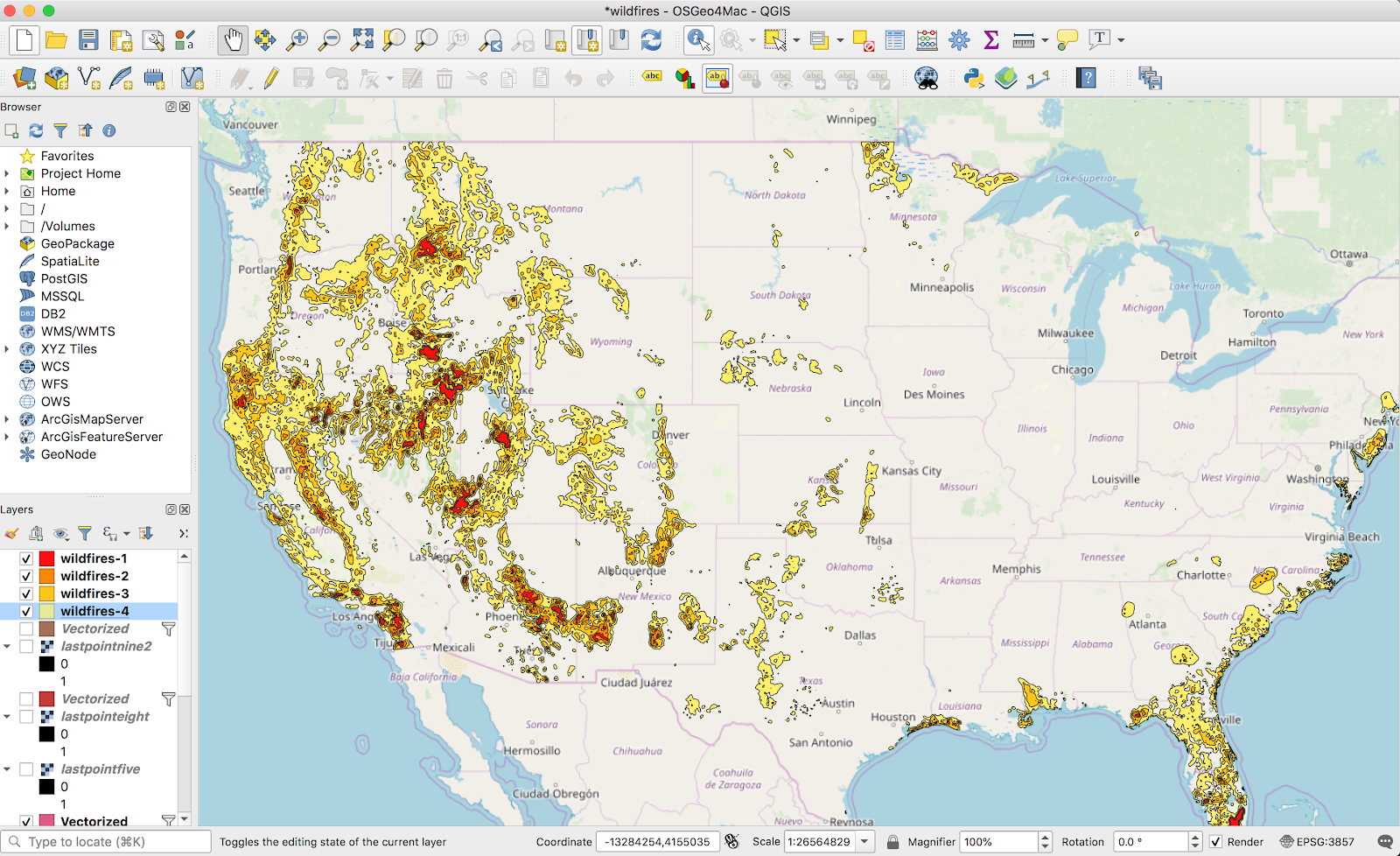This screenshot has height=856, width=1400.
Task: Click the wildfires-3 yellow color swatch
Action: (47, 593)
